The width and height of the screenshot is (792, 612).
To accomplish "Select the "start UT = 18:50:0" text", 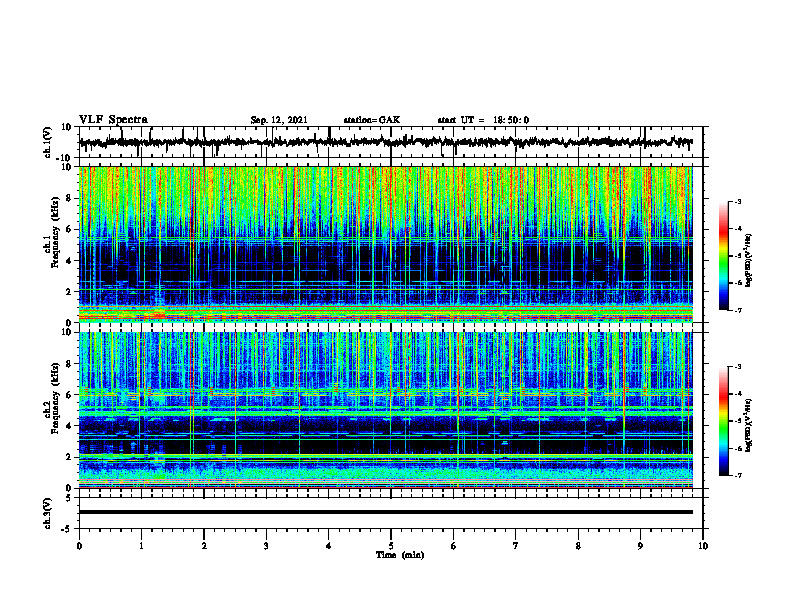I will tap(483, 120).
